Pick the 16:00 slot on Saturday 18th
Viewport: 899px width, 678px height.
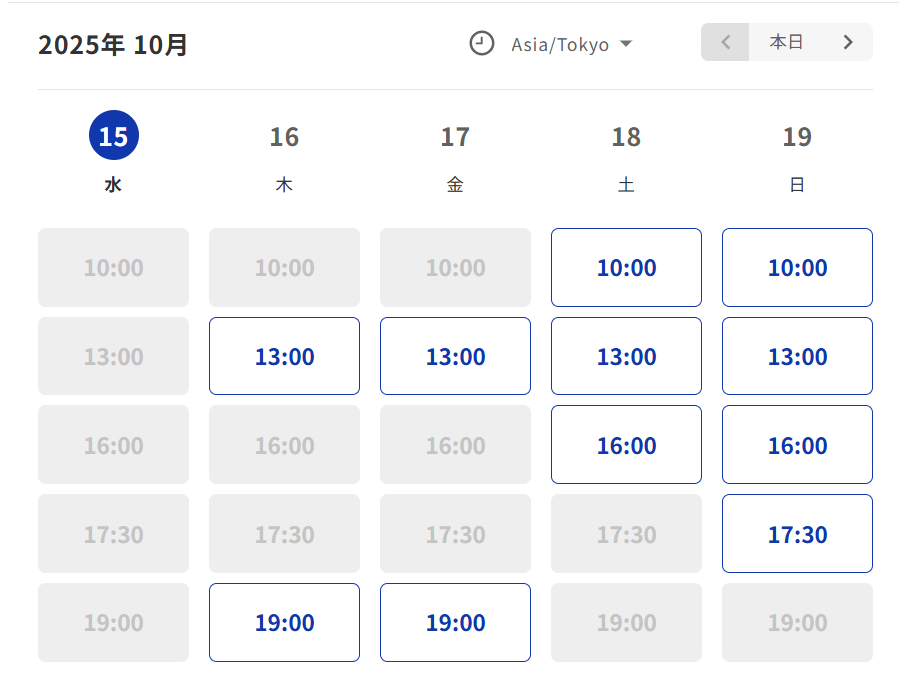tap(626, 445)
